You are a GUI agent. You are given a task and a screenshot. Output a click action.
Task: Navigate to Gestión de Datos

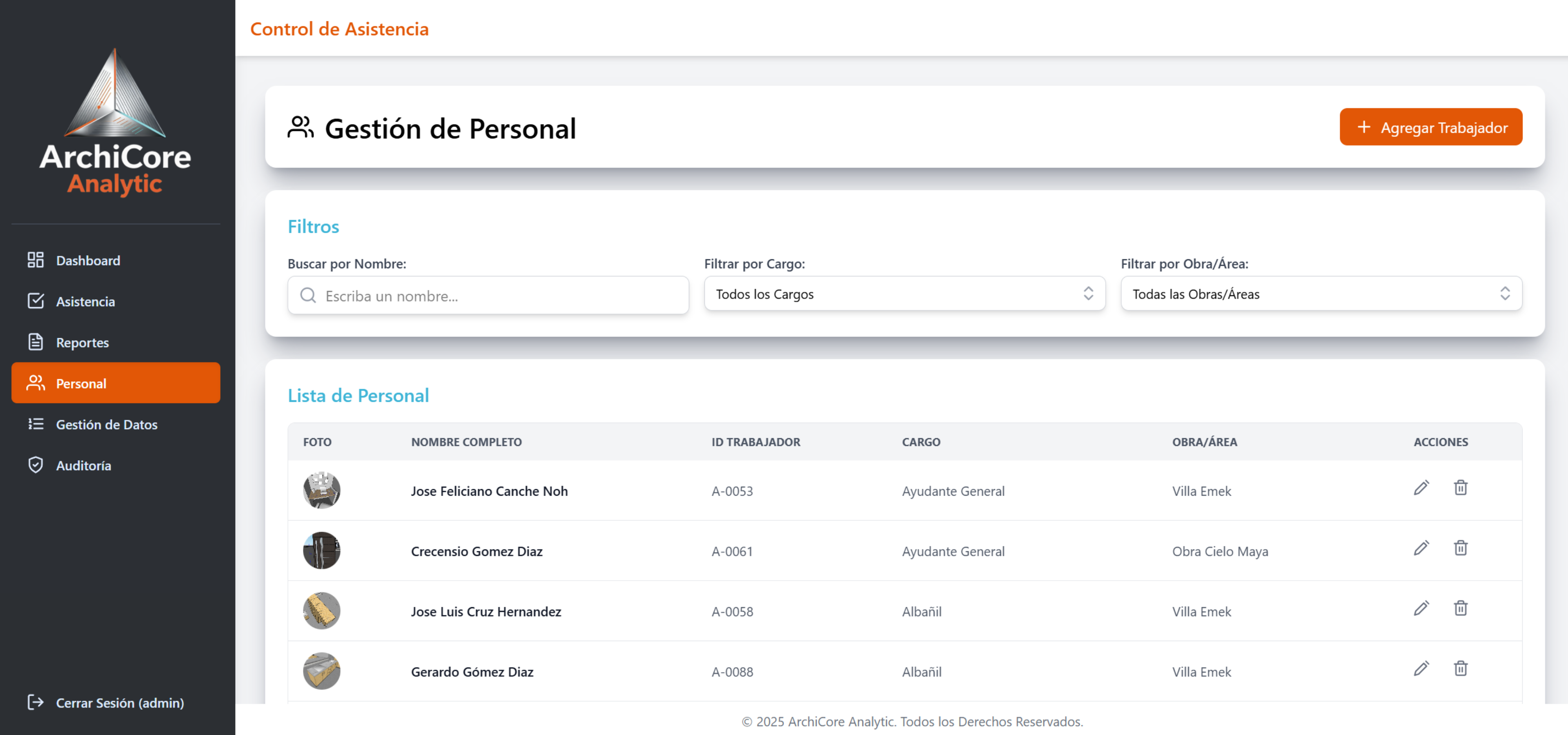[x=116, y=425]
